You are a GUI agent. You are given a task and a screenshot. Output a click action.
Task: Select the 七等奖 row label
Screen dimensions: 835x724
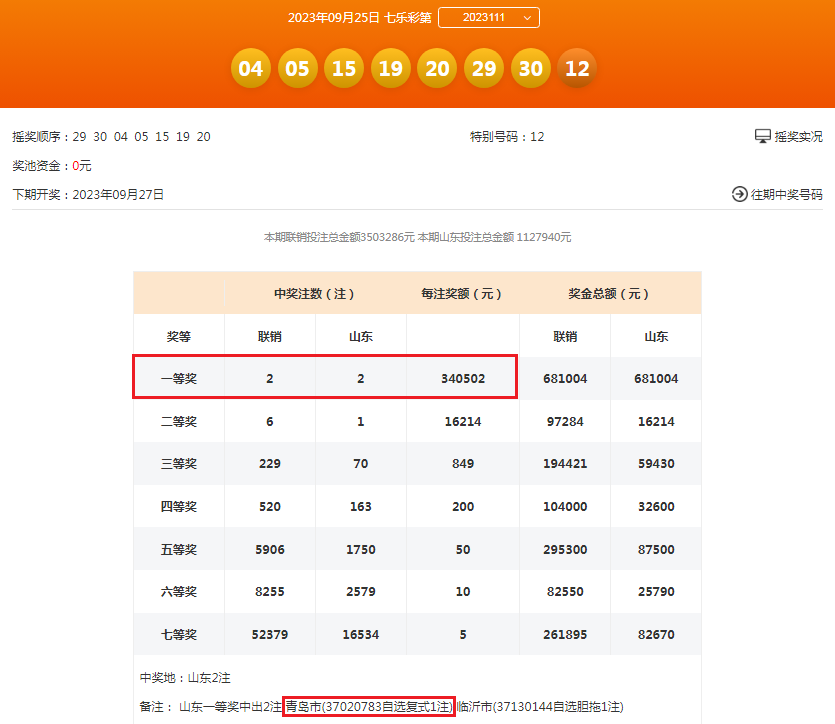click(x=179, y=634)
